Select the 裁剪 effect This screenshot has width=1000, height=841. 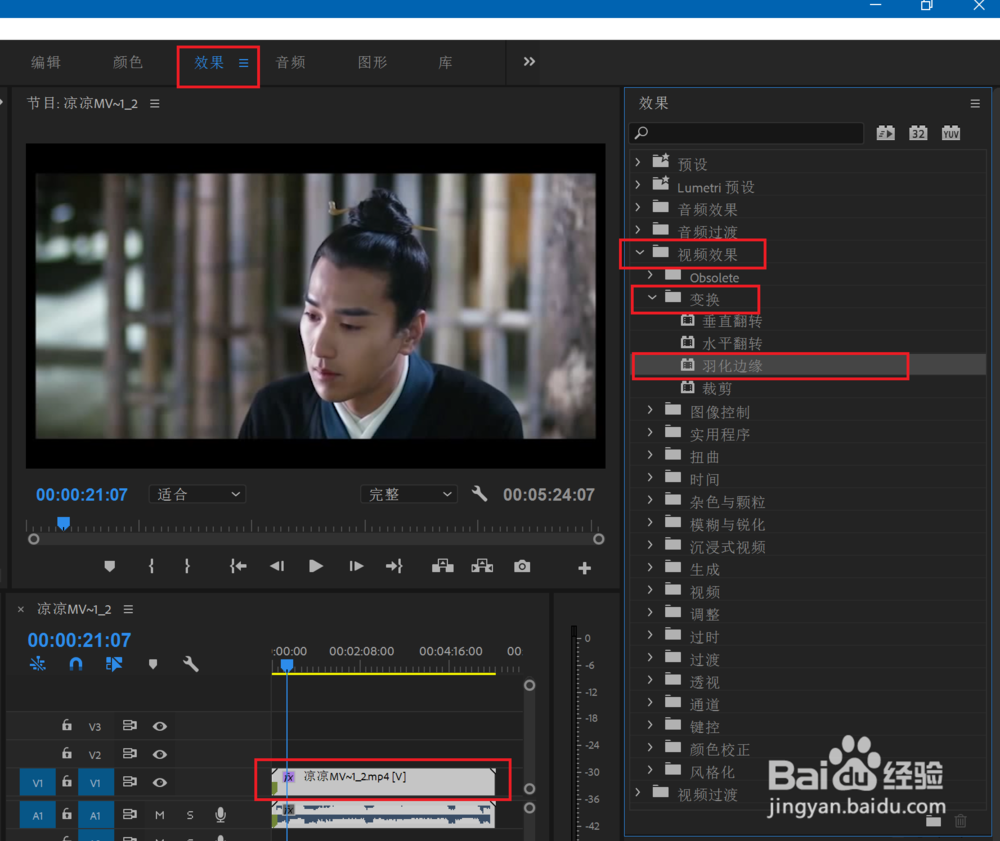tap(717, 388)
